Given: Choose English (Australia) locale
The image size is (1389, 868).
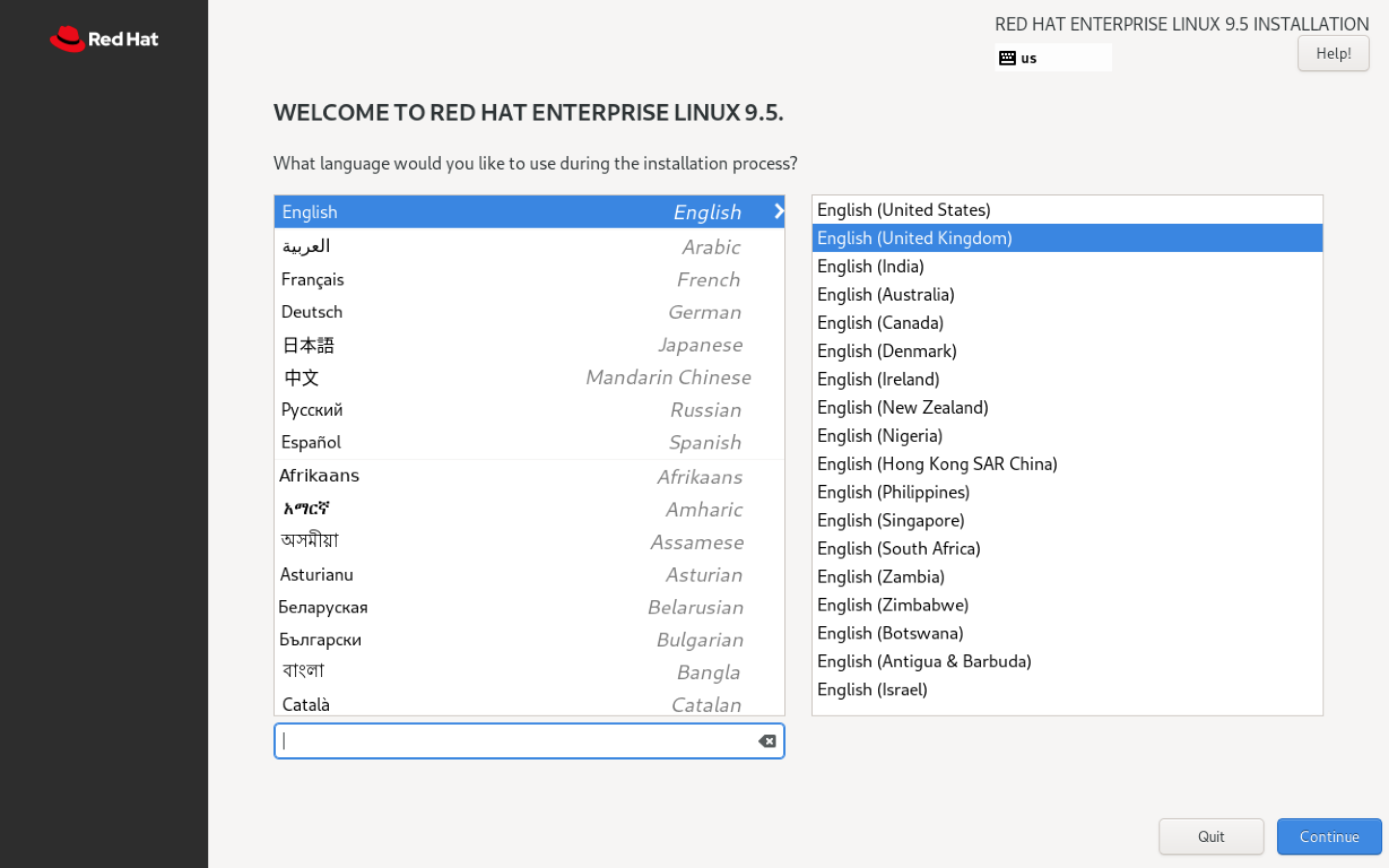Looking at the screenshot, I should pyautogui.click(x=1066, y=295).
